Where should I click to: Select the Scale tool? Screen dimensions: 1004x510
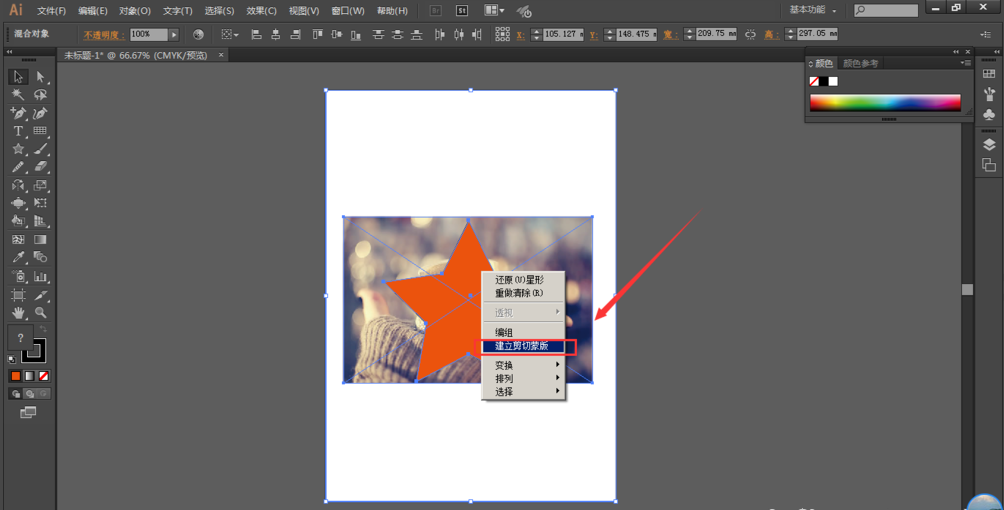click(40, 185)
